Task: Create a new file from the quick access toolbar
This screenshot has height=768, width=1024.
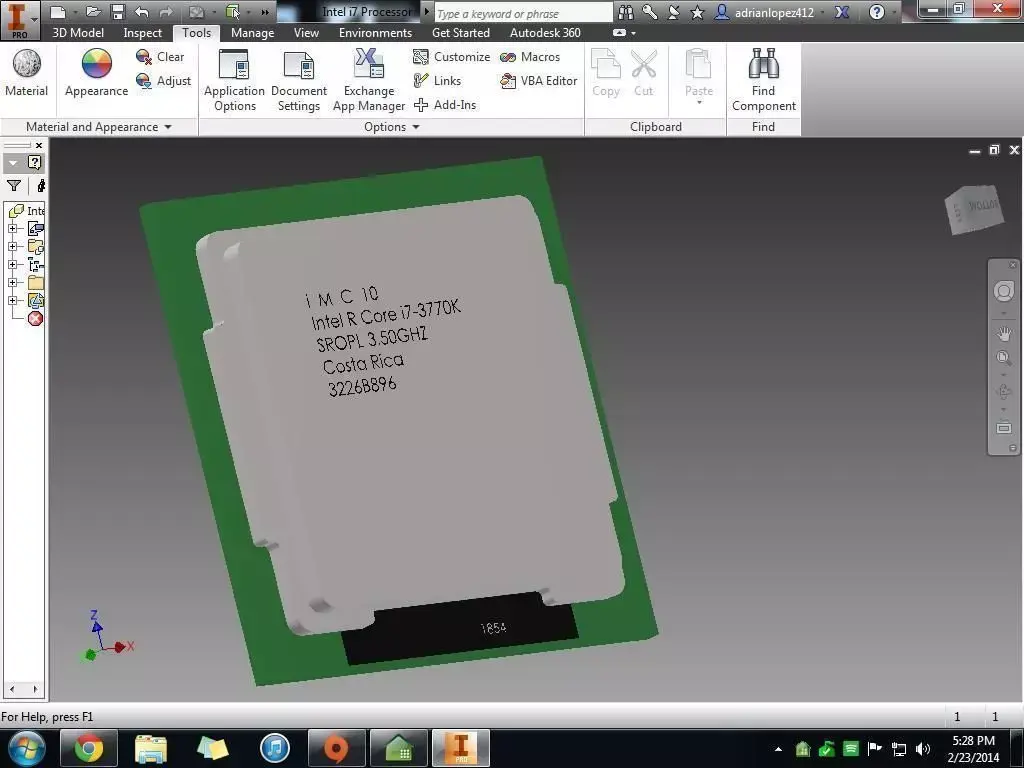Action: (x=57, y=12)
